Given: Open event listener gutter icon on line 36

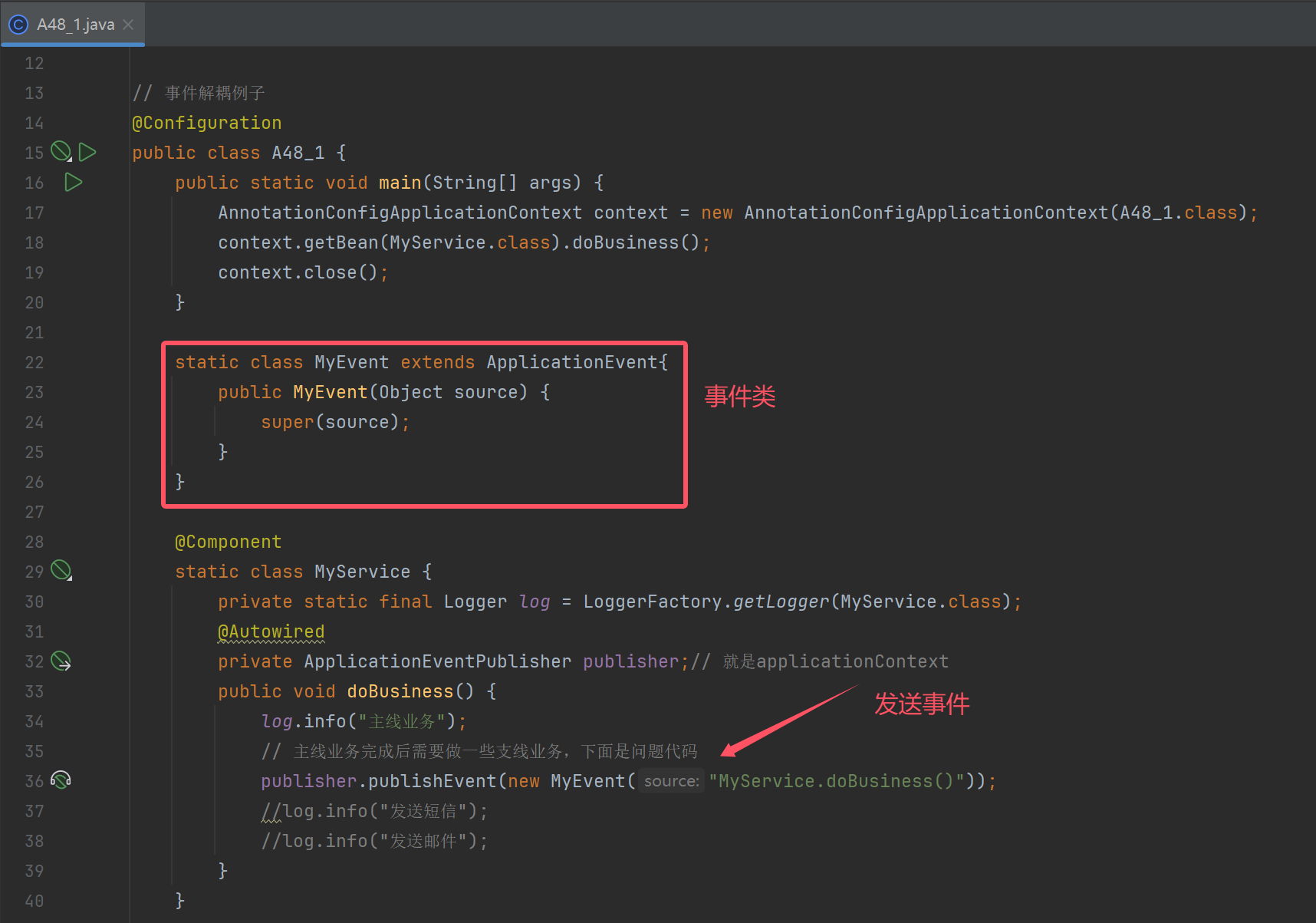Looking at the screenshot, I should pos(61,780).
